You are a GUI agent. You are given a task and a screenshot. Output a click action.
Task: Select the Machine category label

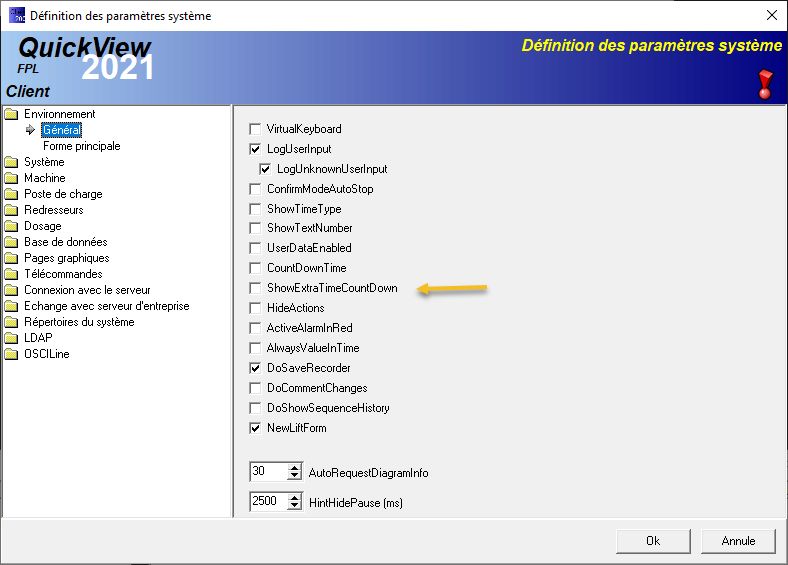(x=45, y=178)
